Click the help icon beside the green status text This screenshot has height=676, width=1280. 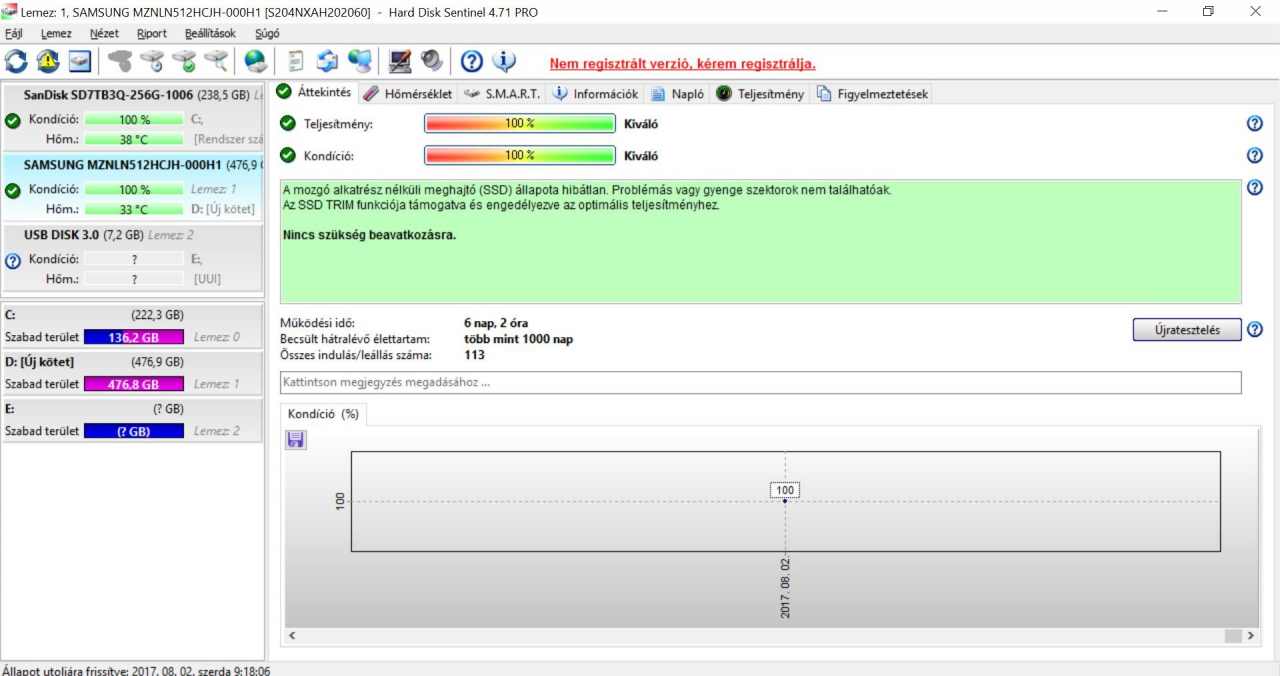click(x=1255, y=188)
